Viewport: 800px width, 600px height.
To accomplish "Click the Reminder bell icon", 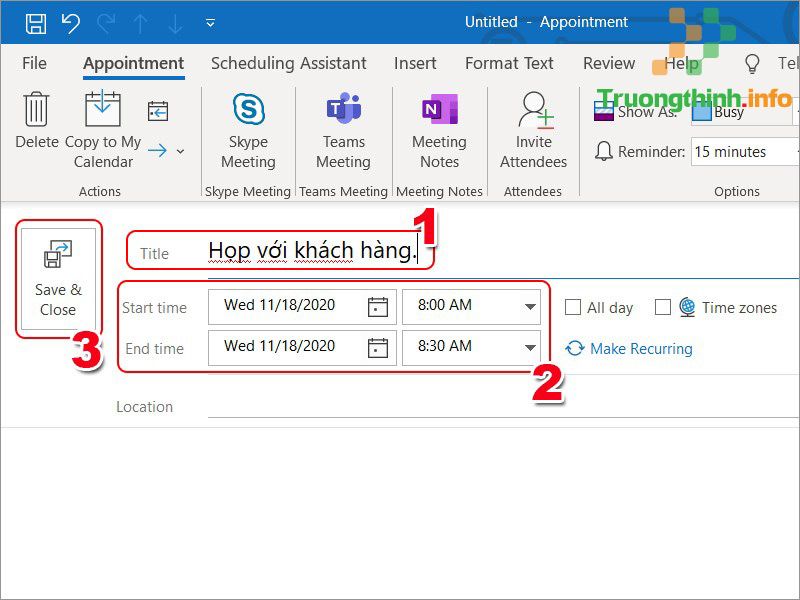I will [604, 151].
